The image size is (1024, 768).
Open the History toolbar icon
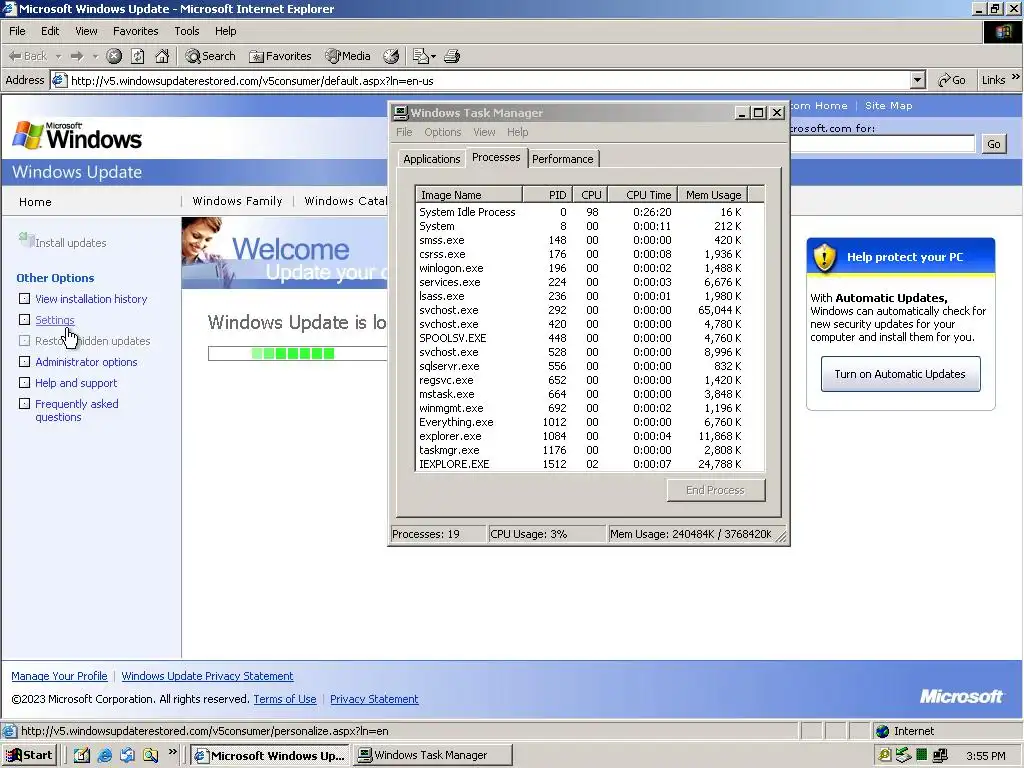(x=391, y=56)
